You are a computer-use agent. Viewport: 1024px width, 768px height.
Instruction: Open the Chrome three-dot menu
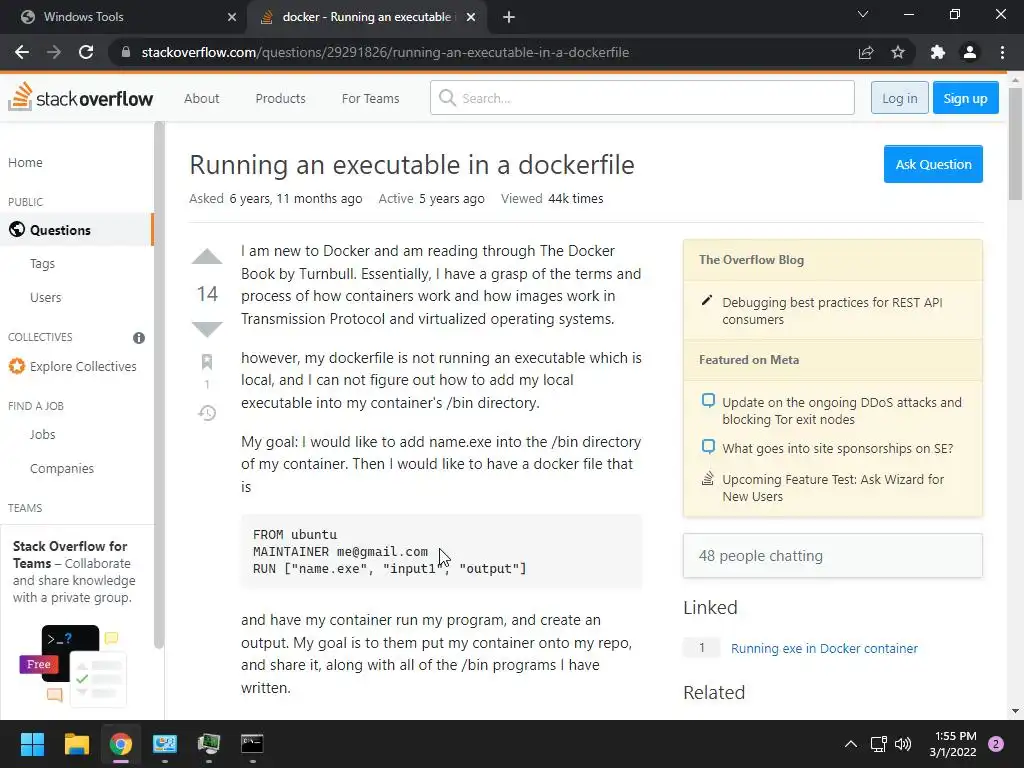pyautogui.click(x=1002, y=52)
